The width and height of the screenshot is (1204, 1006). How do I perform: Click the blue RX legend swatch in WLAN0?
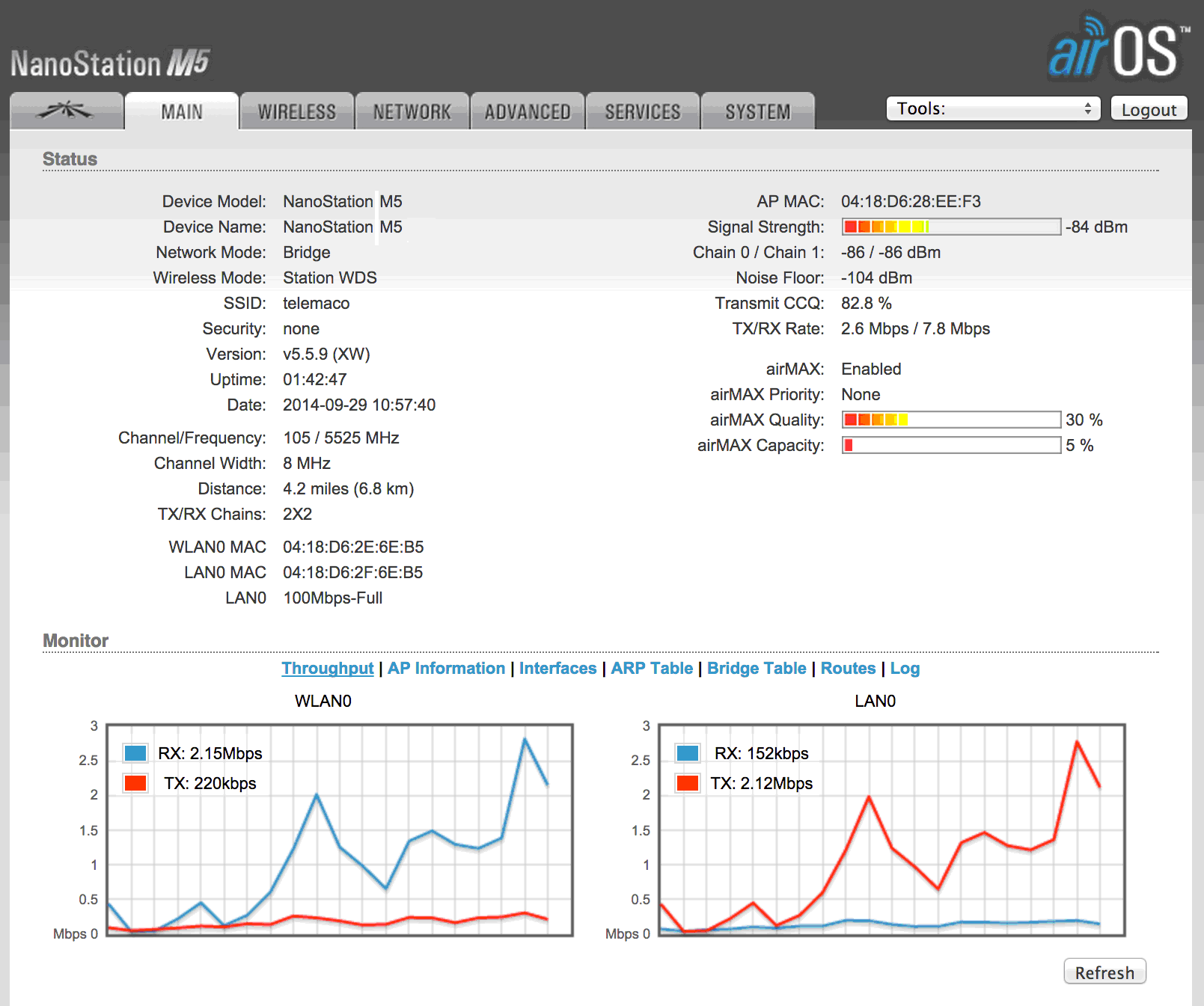(x=135, y=753)
